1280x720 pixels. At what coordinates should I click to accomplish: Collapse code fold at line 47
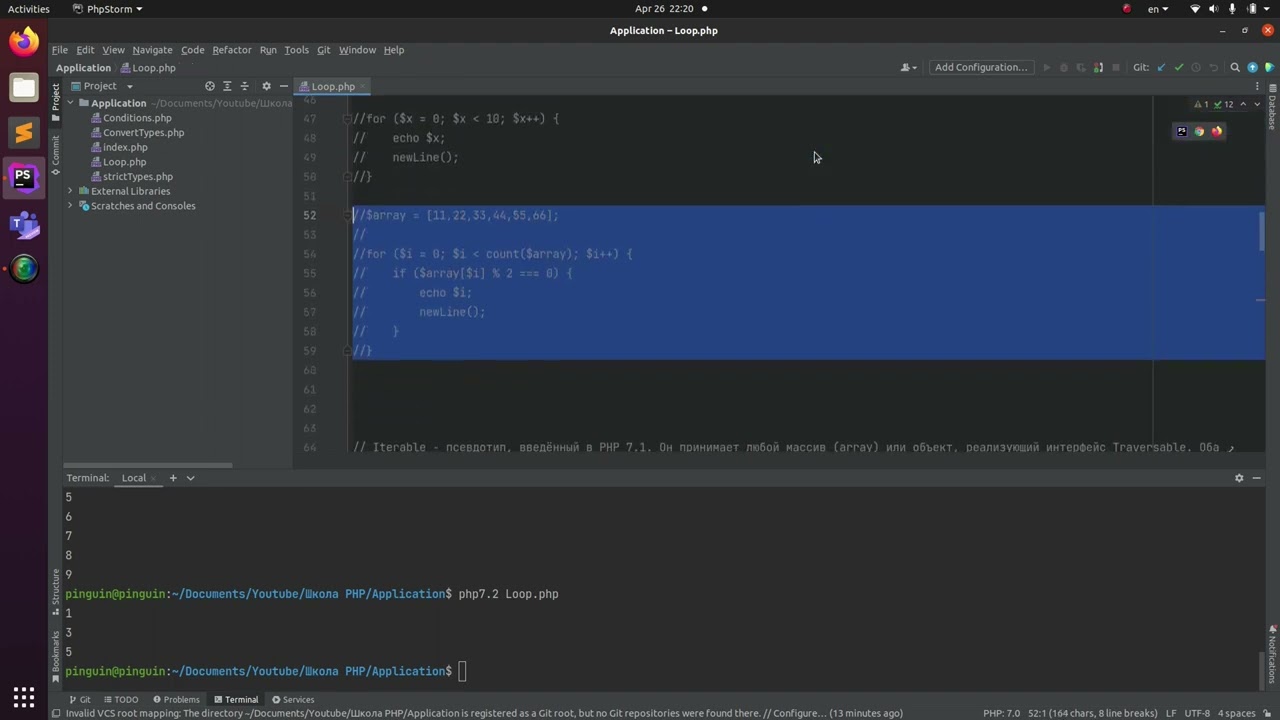(347, 119)
